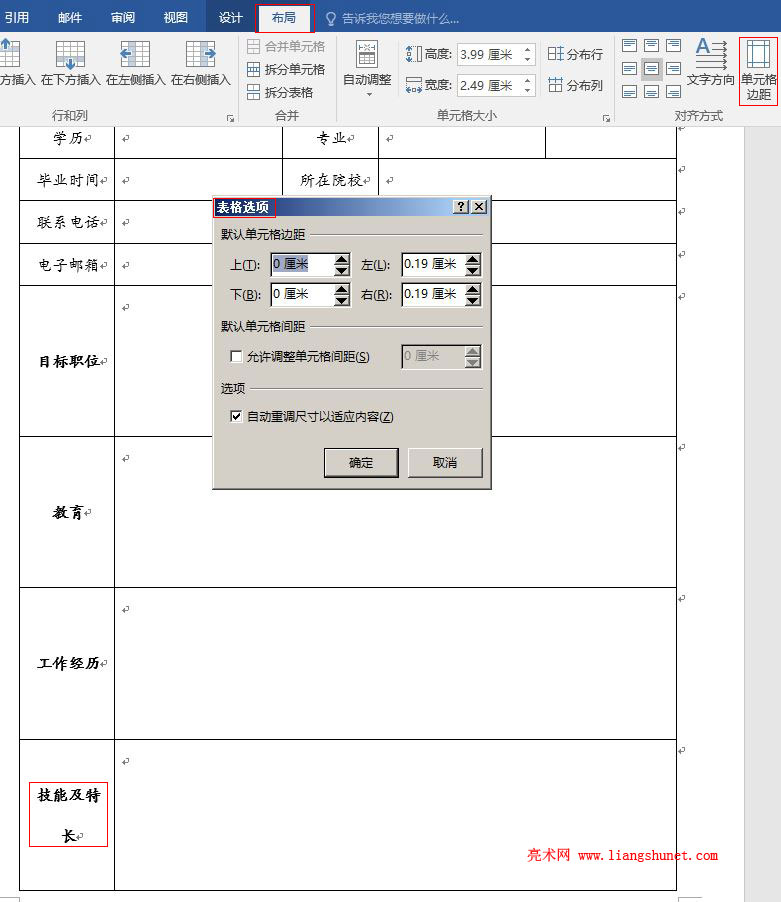Image resolution: width=781 pixels, height=902 pixels.
Task: Click Cell Margins (单元格边距) icon
Action: click(x=758, y=54)
